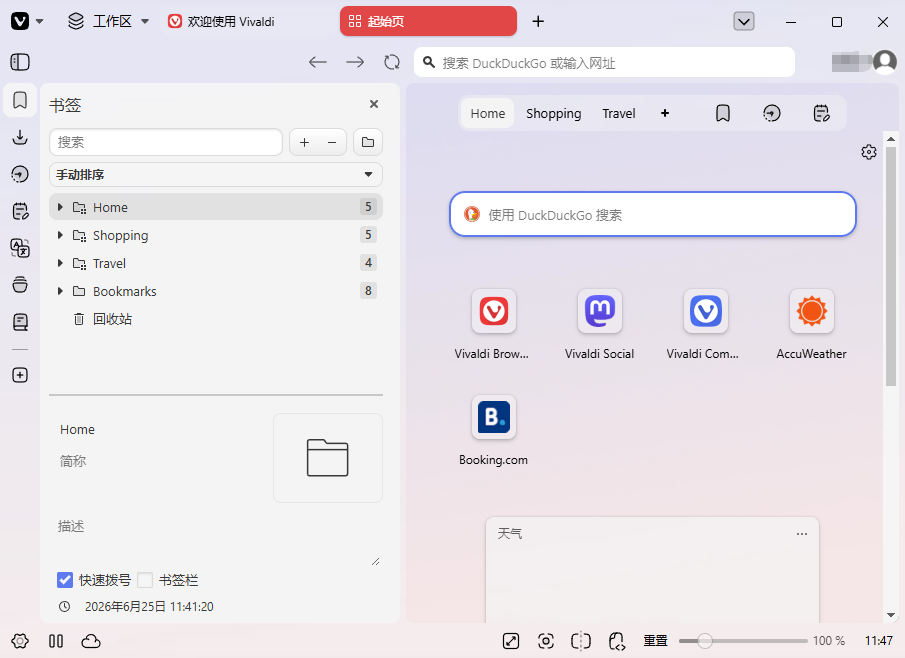Switch to the Shopping speed dial tab
This screenshot has width=905, height=658.
(x=554, y=113)
